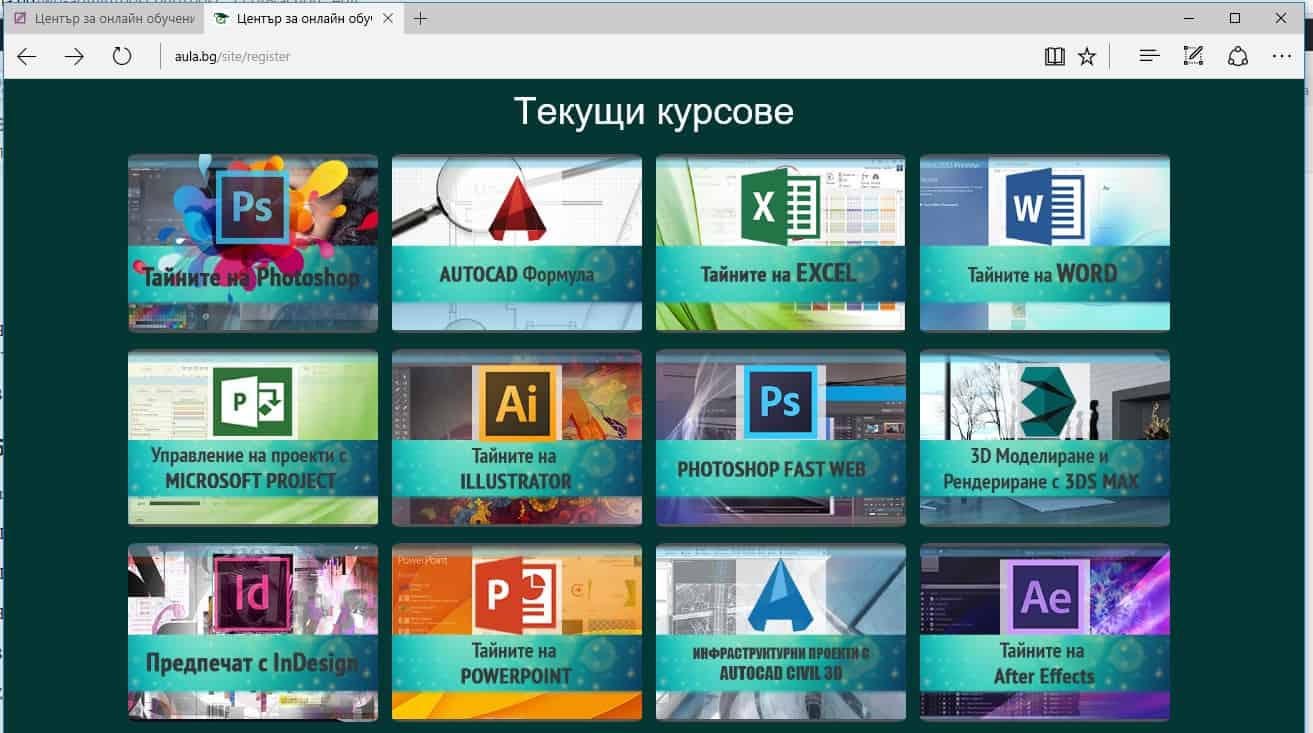Image resolution: width=1313 pixels, height=733 pixels.
Task: Click the Illustrator Ai logo icon
Action: (516, 402)
